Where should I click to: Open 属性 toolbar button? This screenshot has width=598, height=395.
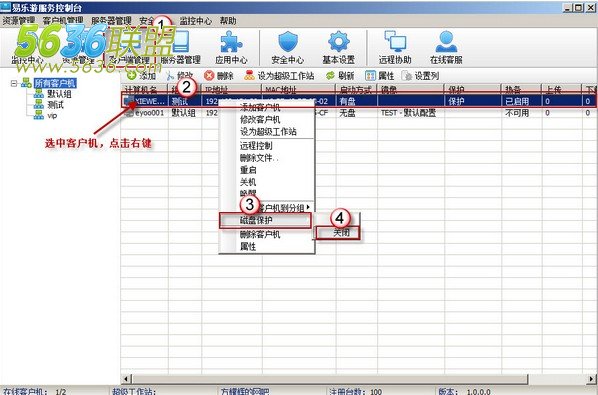click(379, 75)
